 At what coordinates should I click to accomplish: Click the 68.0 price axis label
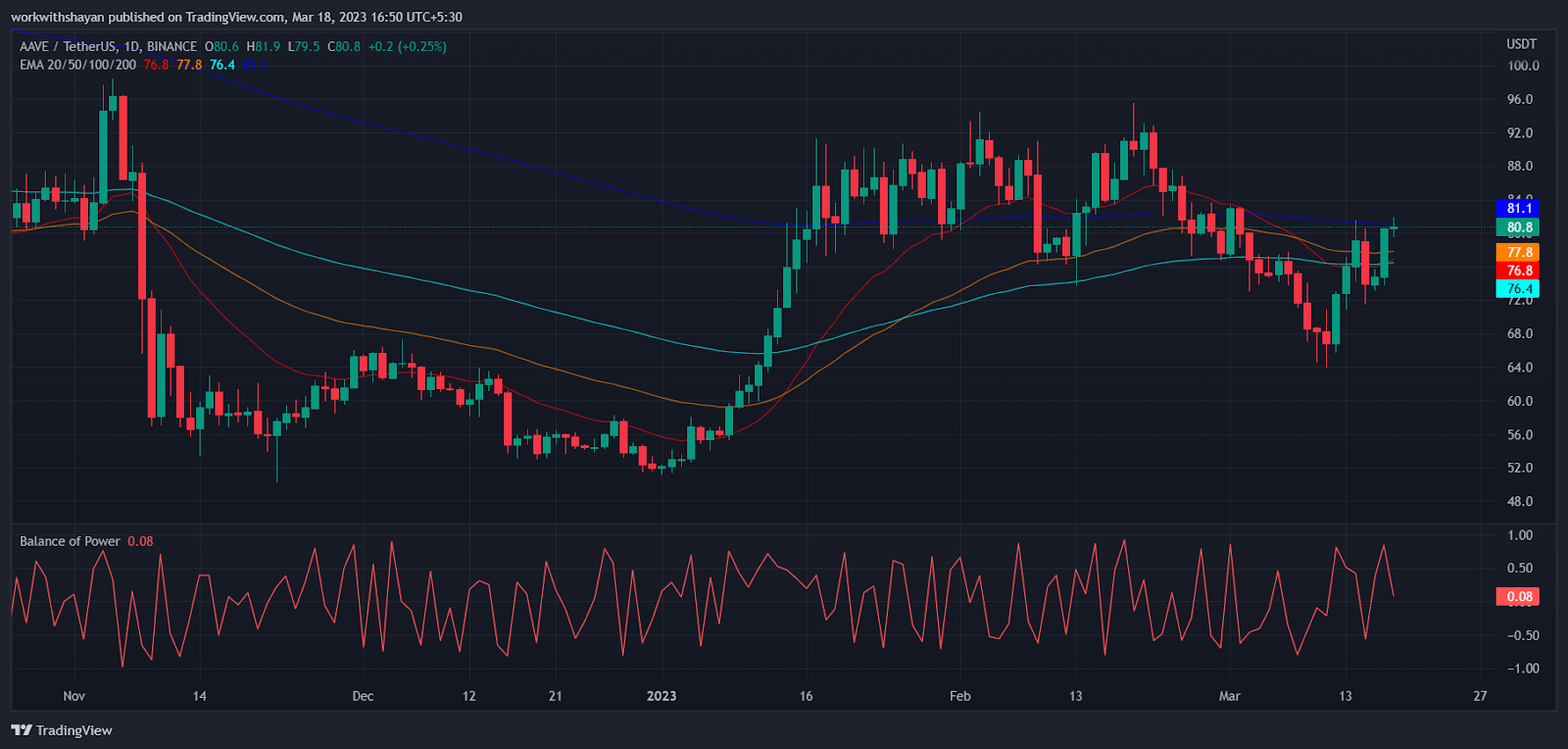tap(1520, 334)
